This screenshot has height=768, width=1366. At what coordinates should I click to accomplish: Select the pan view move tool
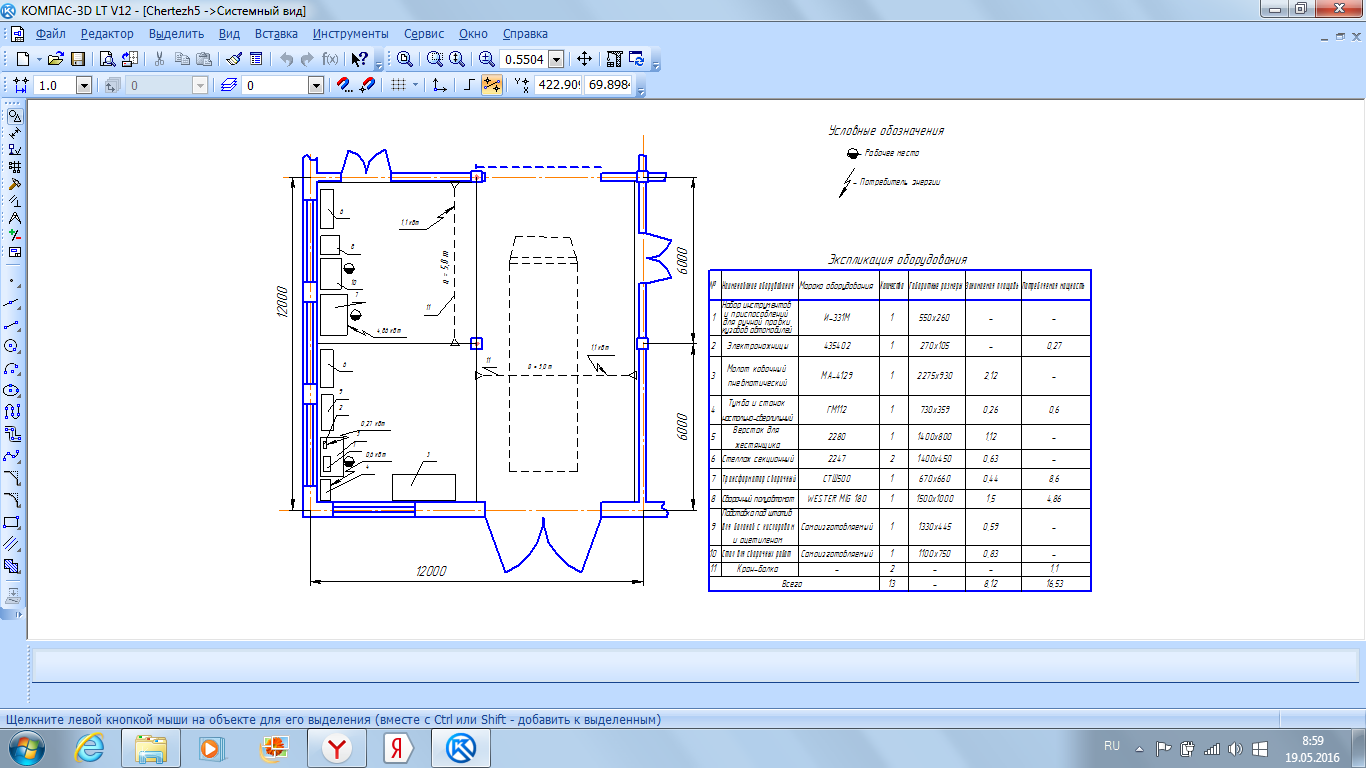coord(585,59)
